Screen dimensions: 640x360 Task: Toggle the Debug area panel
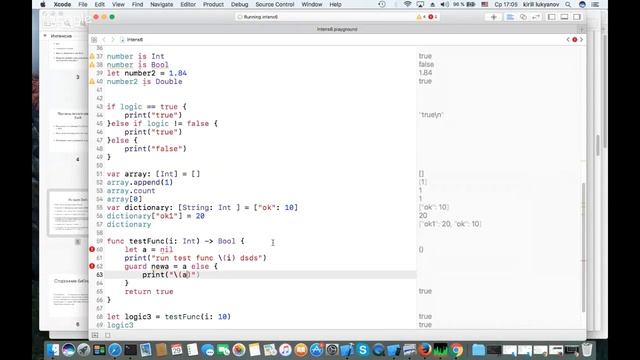pos(564,17)
